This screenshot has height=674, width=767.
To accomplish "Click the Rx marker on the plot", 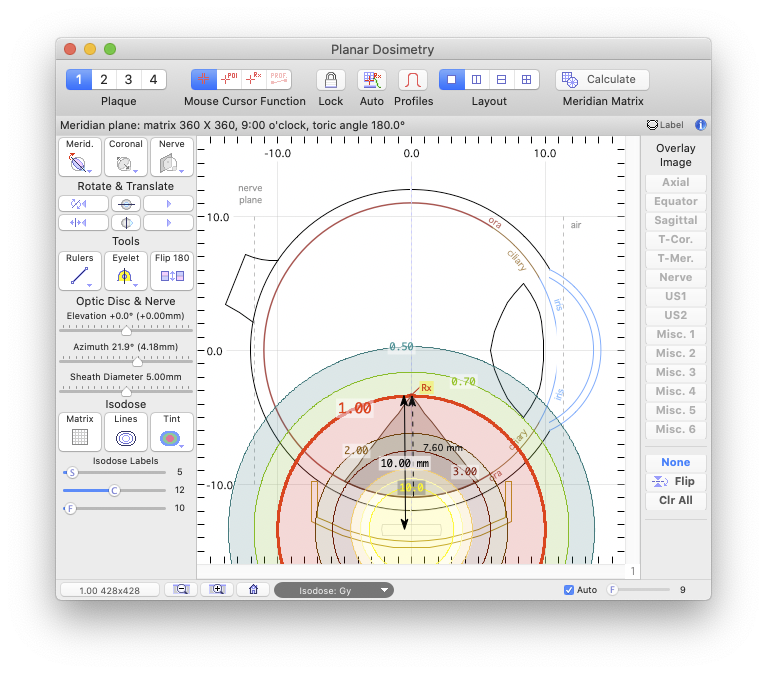I will (x=426, y=388).
